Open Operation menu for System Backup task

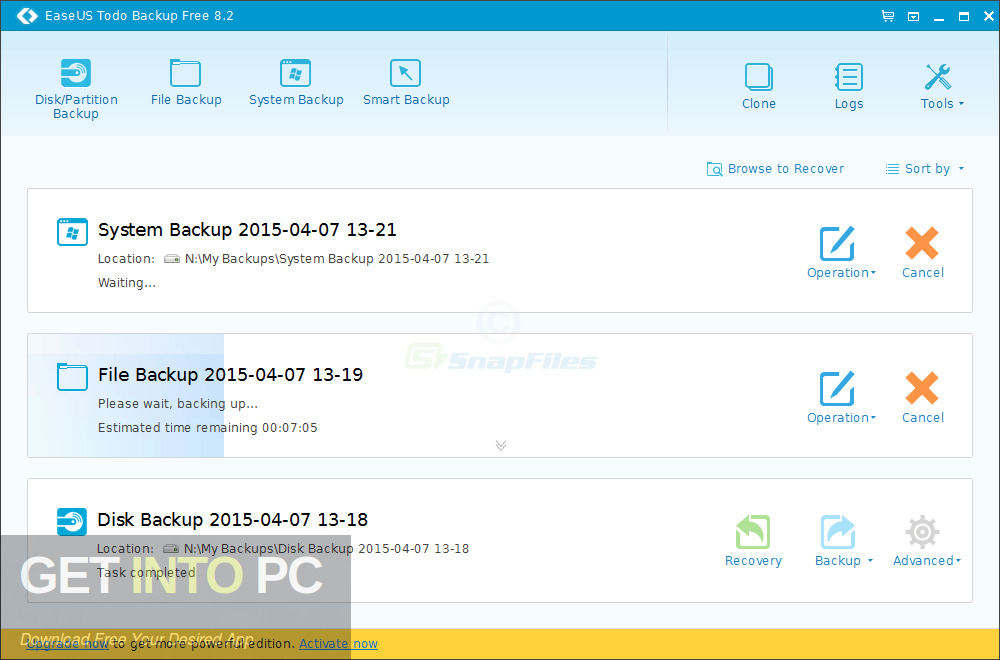pyautogui.click(x=841, y=253)
